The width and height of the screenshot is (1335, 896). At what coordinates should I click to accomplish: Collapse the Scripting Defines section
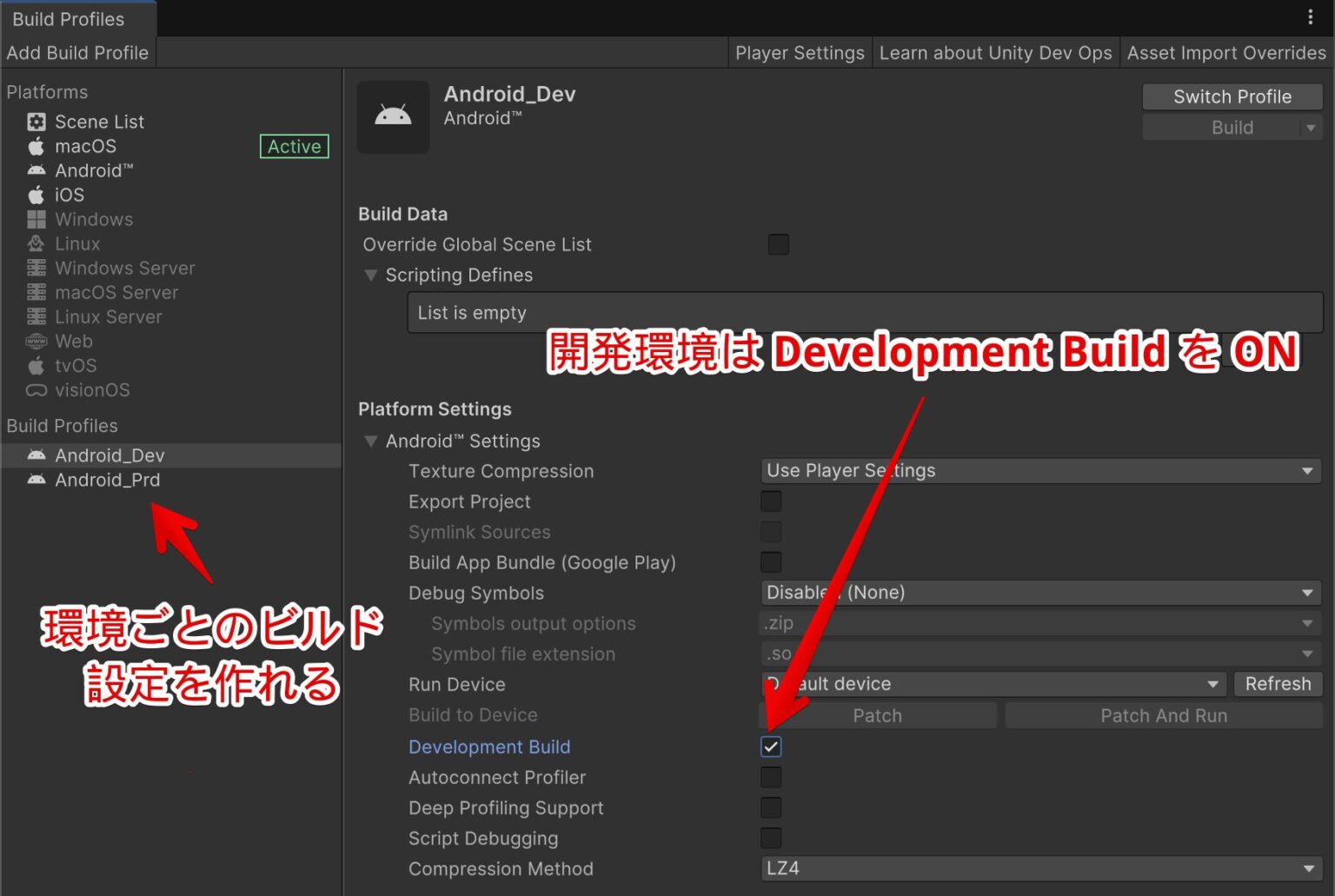tap(371, 275)
